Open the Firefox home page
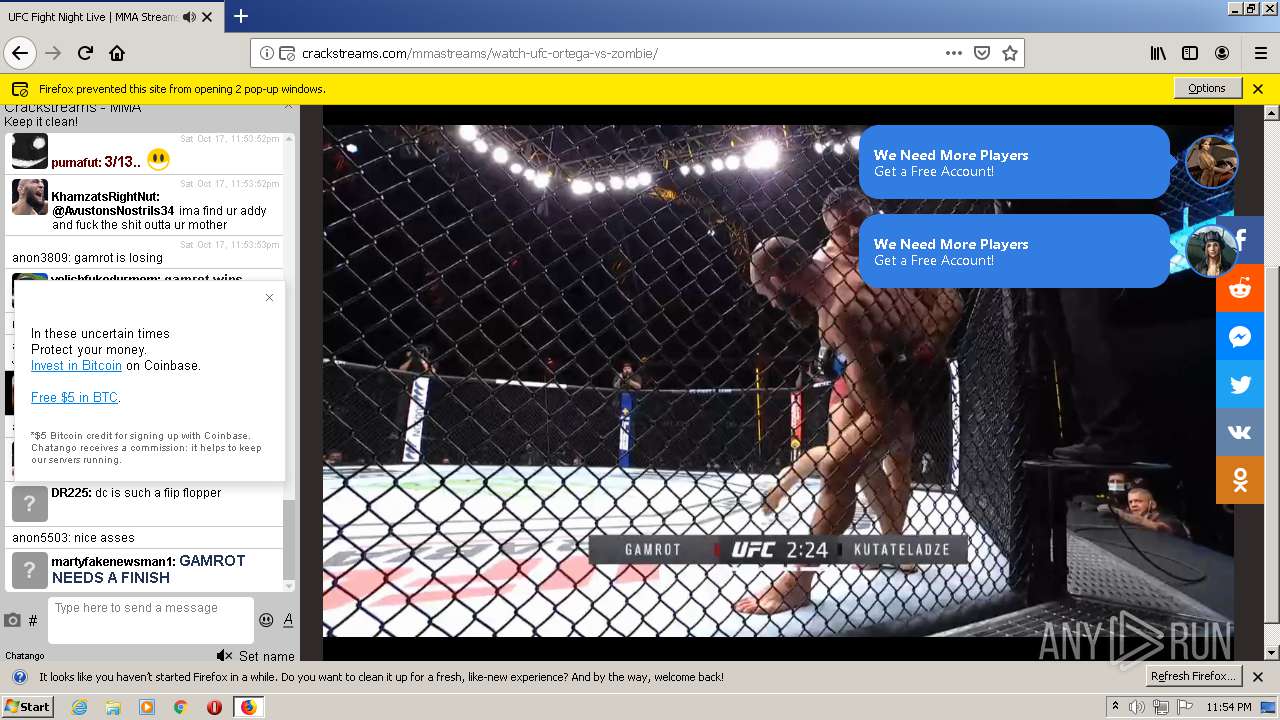The image size is (1280, 720). pyautogui.click(x=117, y=53)
